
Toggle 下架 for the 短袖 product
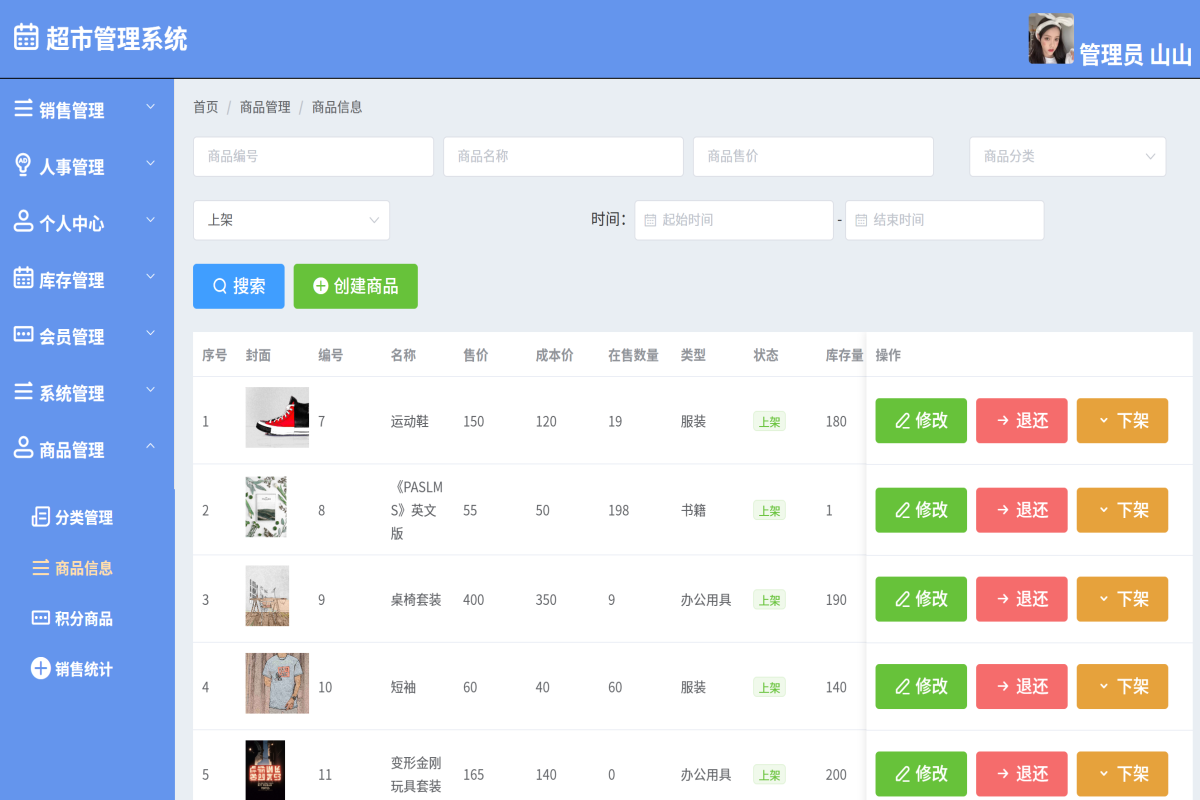(x=1122, y=686)
